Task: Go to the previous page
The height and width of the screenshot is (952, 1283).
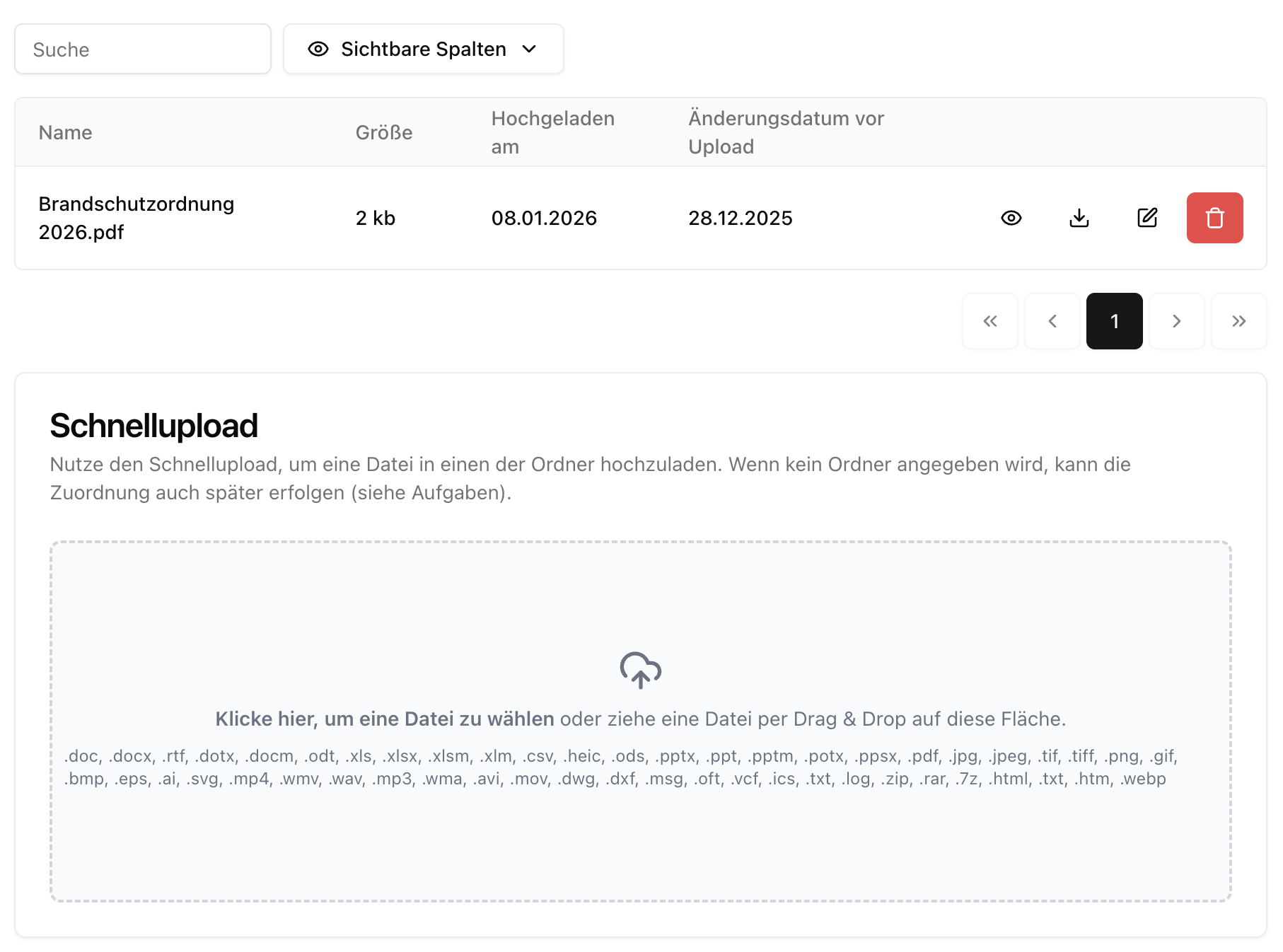Action: click(x=1052, y=321)
